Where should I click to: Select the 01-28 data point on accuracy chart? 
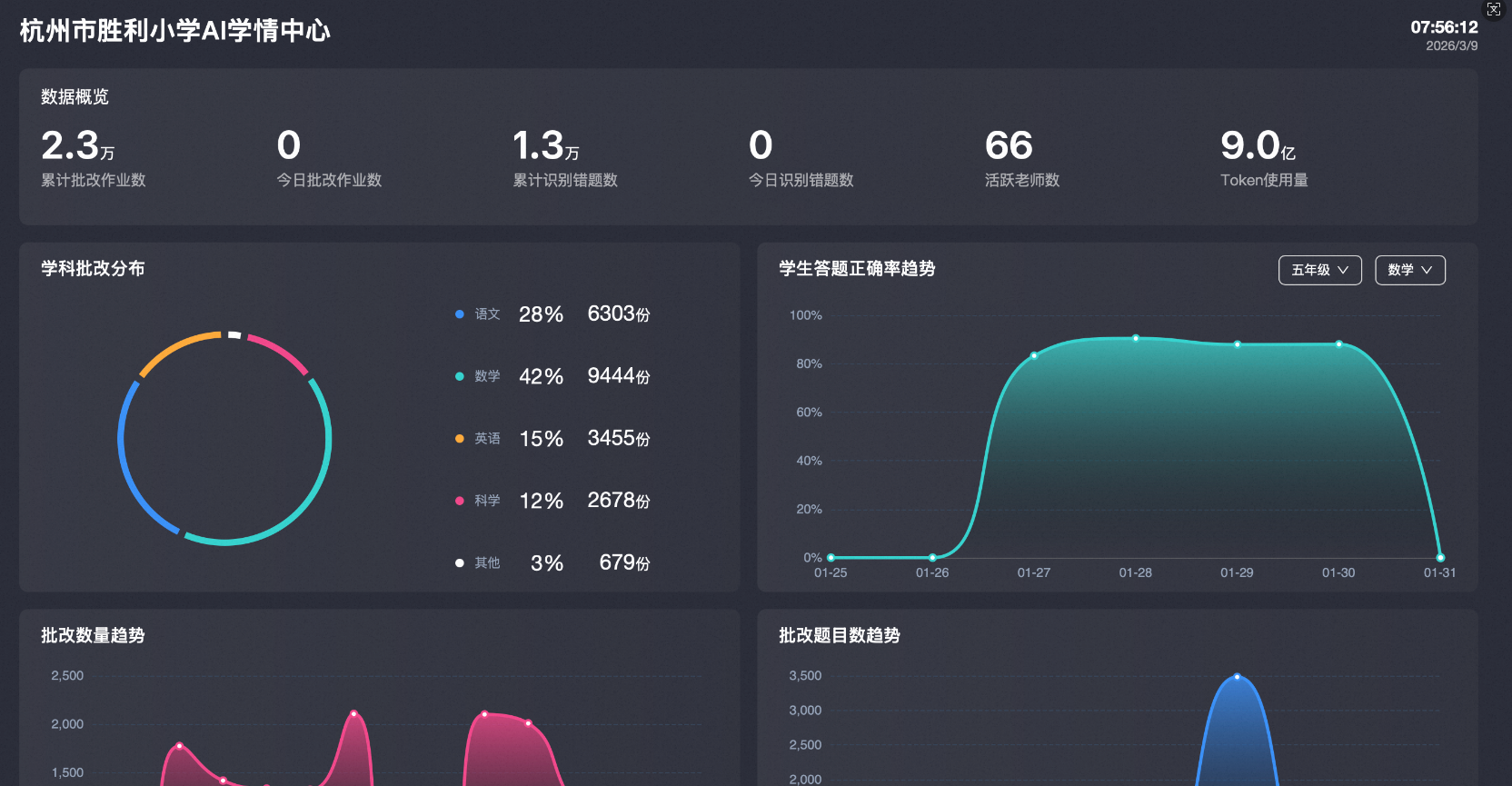1136,338
